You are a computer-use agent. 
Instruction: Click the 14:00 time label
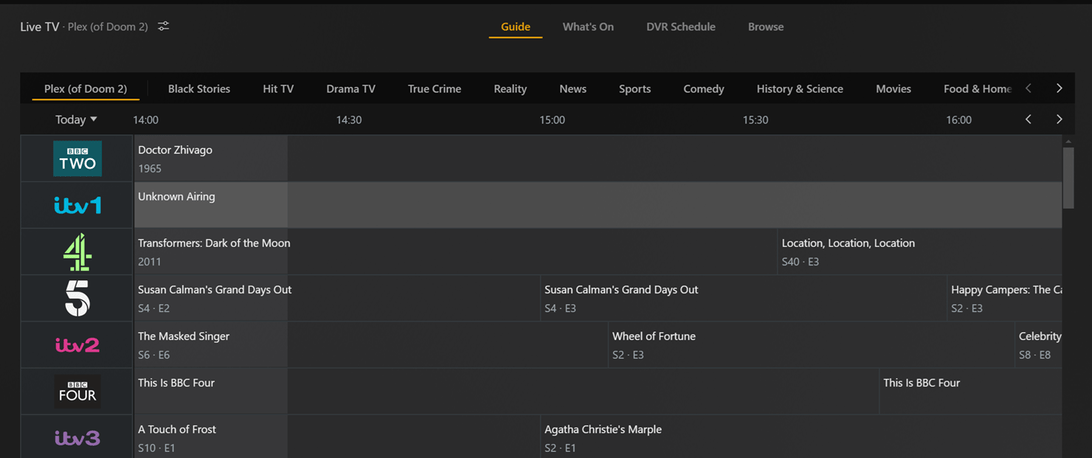tap(146, 120)
